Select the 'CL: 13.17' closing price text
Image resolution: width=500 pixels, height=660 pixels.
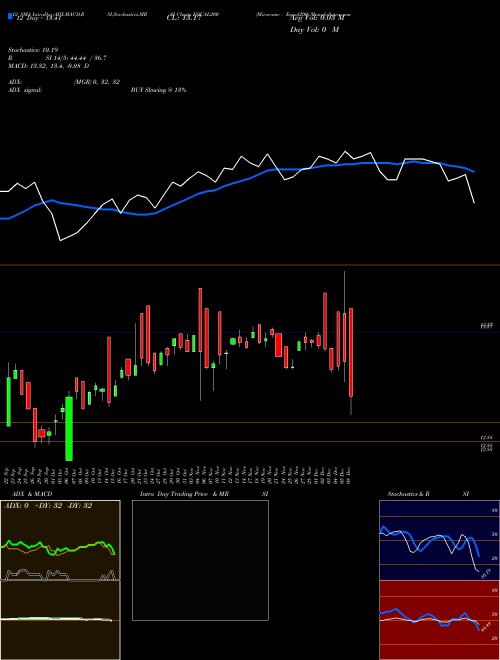pyautogui.click(x=184, y=18)
